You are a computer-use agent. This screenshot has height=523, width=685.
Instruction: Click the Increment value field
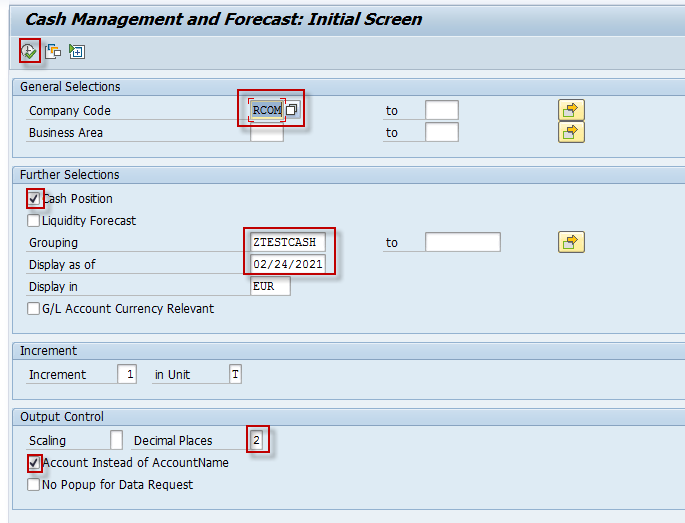click(127, 374)
